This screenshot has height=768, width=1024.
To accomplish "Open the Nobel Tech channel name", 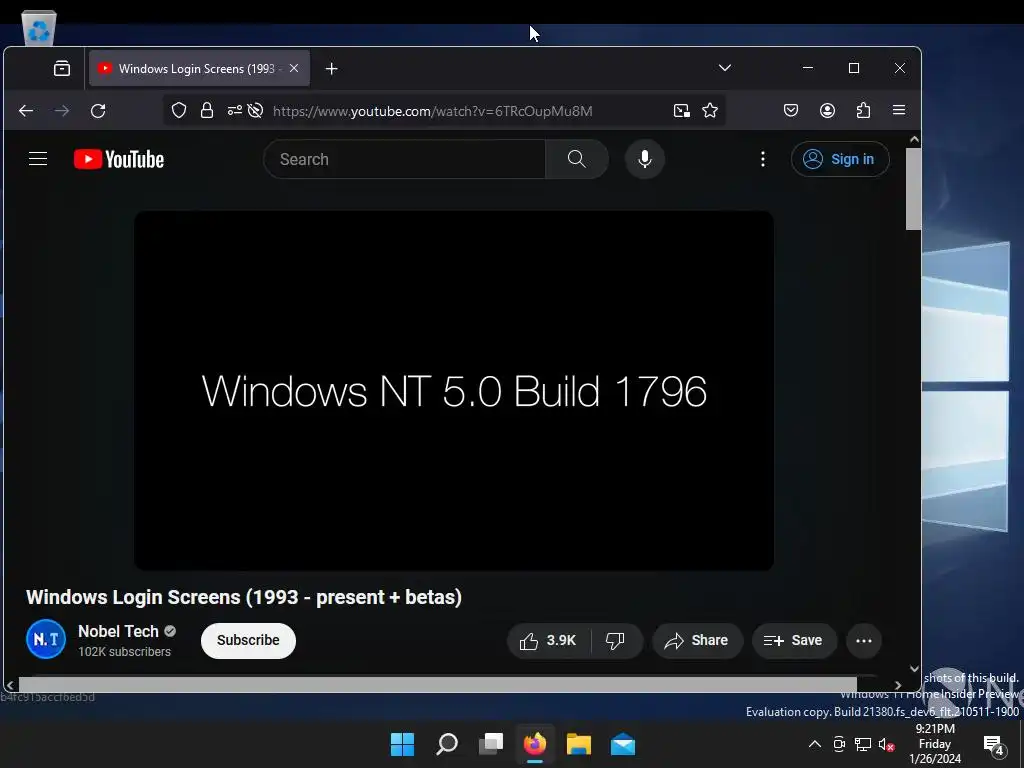I will click(x=118, y=631).
